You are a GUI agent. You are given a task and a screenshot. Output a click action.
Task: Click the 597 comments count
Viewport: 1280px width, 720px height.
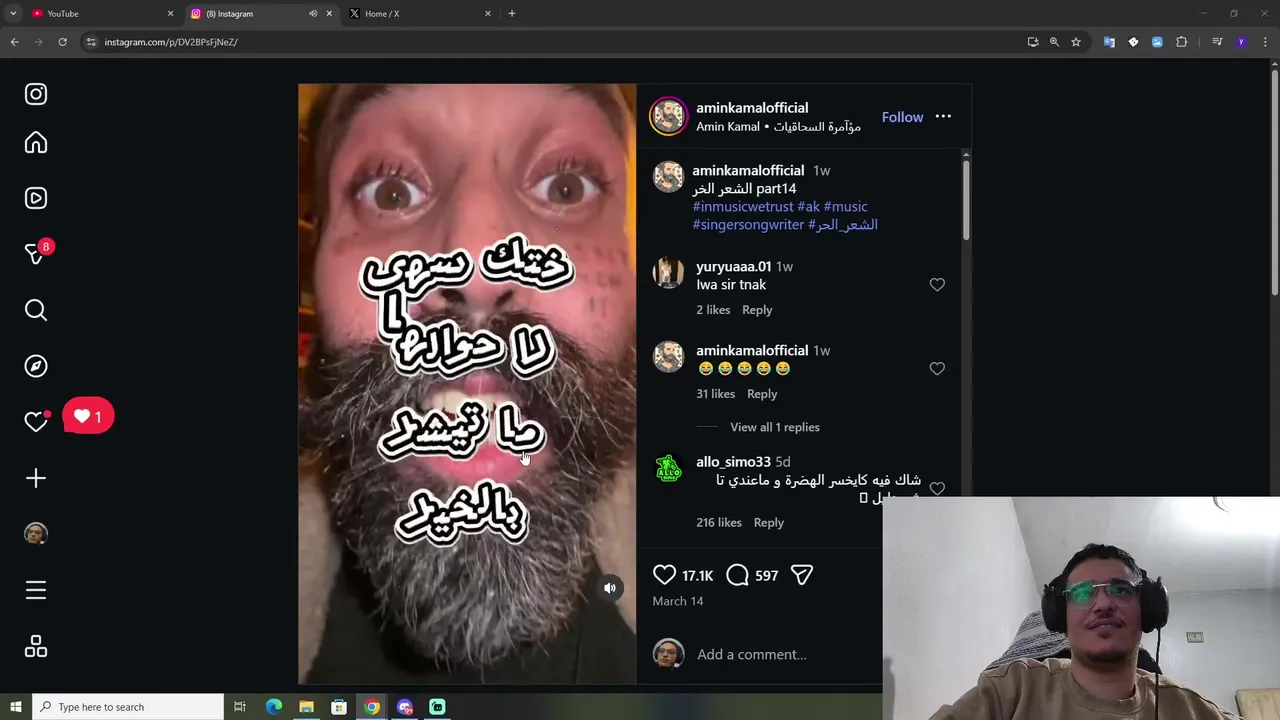click(767, 576)
